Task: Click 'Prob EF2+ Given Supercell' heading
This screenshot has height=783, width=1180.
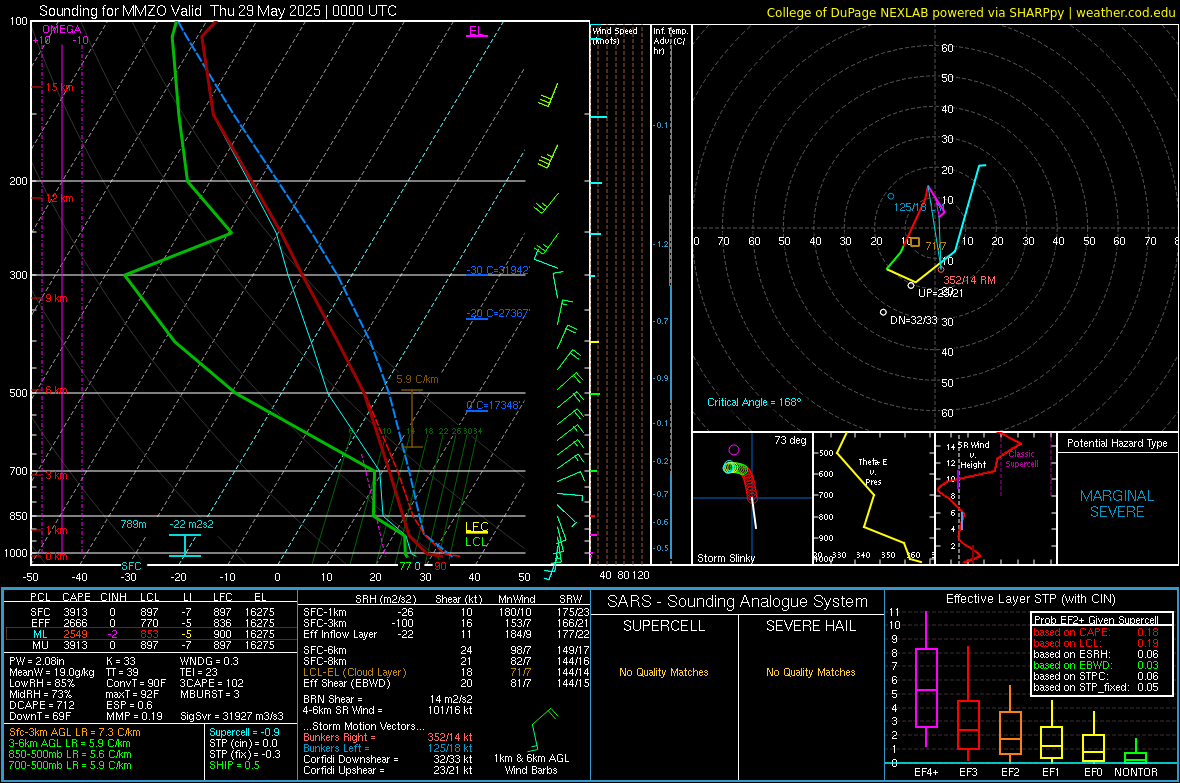Action: point(1096,620)
